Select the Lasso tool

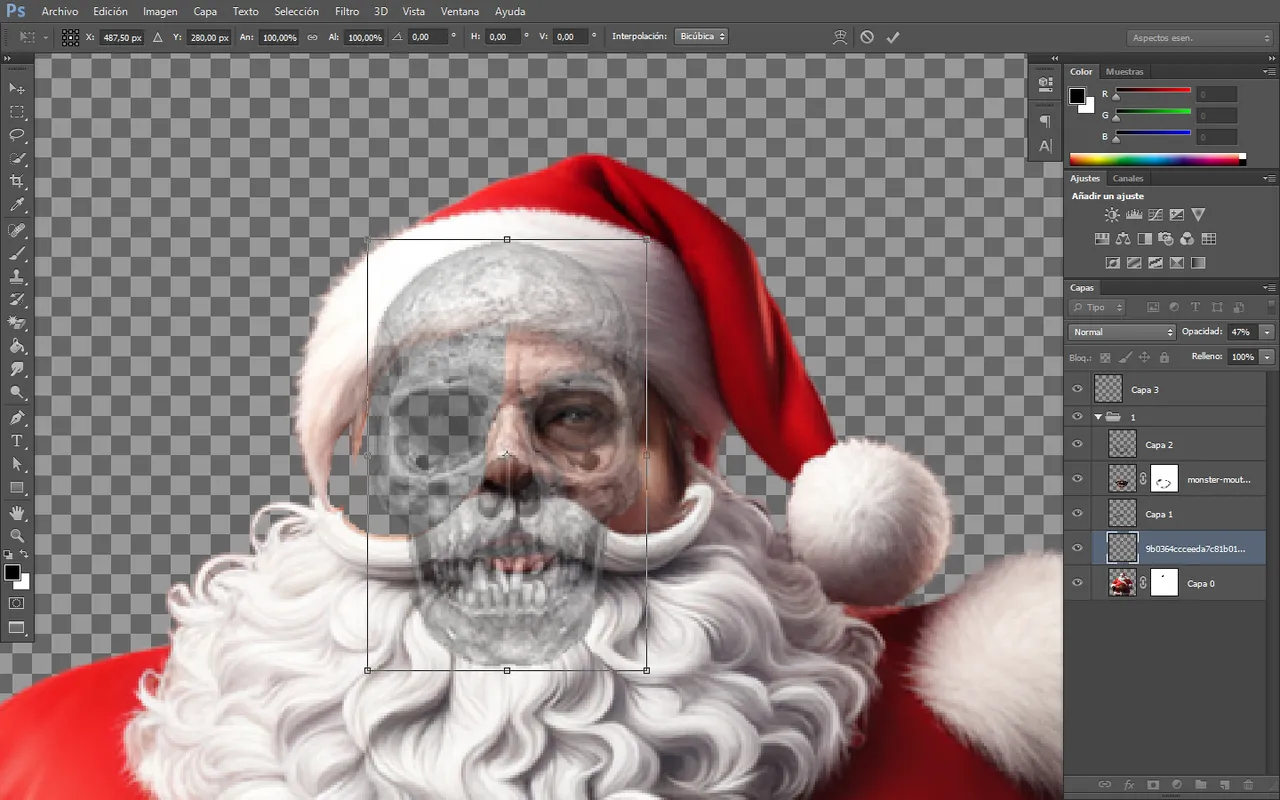point(17,135)
